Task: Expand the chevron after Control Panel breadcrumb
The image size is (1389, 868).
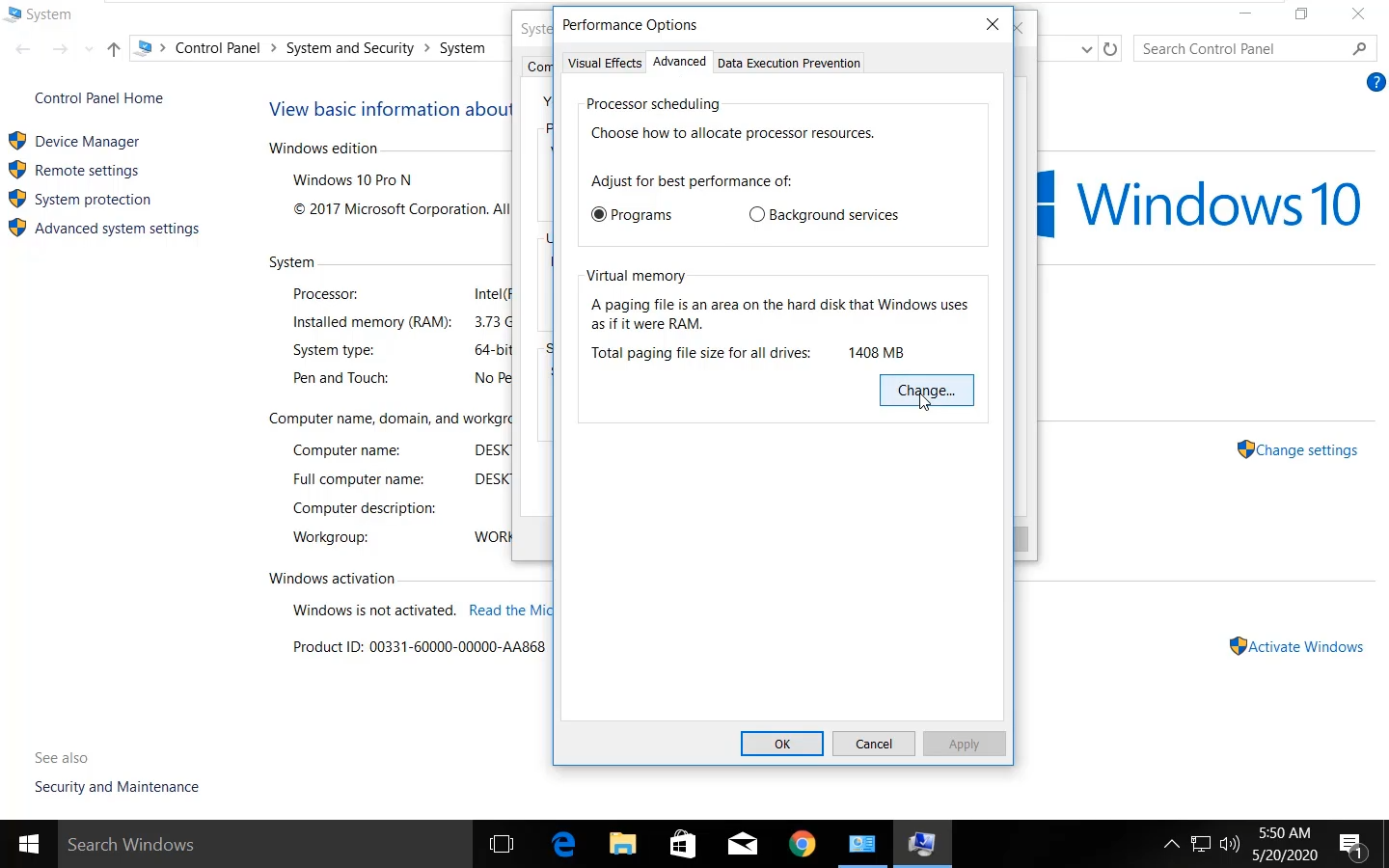Action: (x=274, y=48)
